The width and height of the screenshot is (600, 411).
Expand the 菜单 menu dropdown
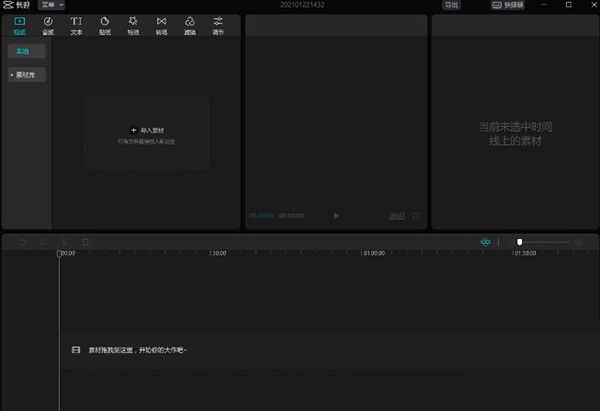tap(51, 5)
